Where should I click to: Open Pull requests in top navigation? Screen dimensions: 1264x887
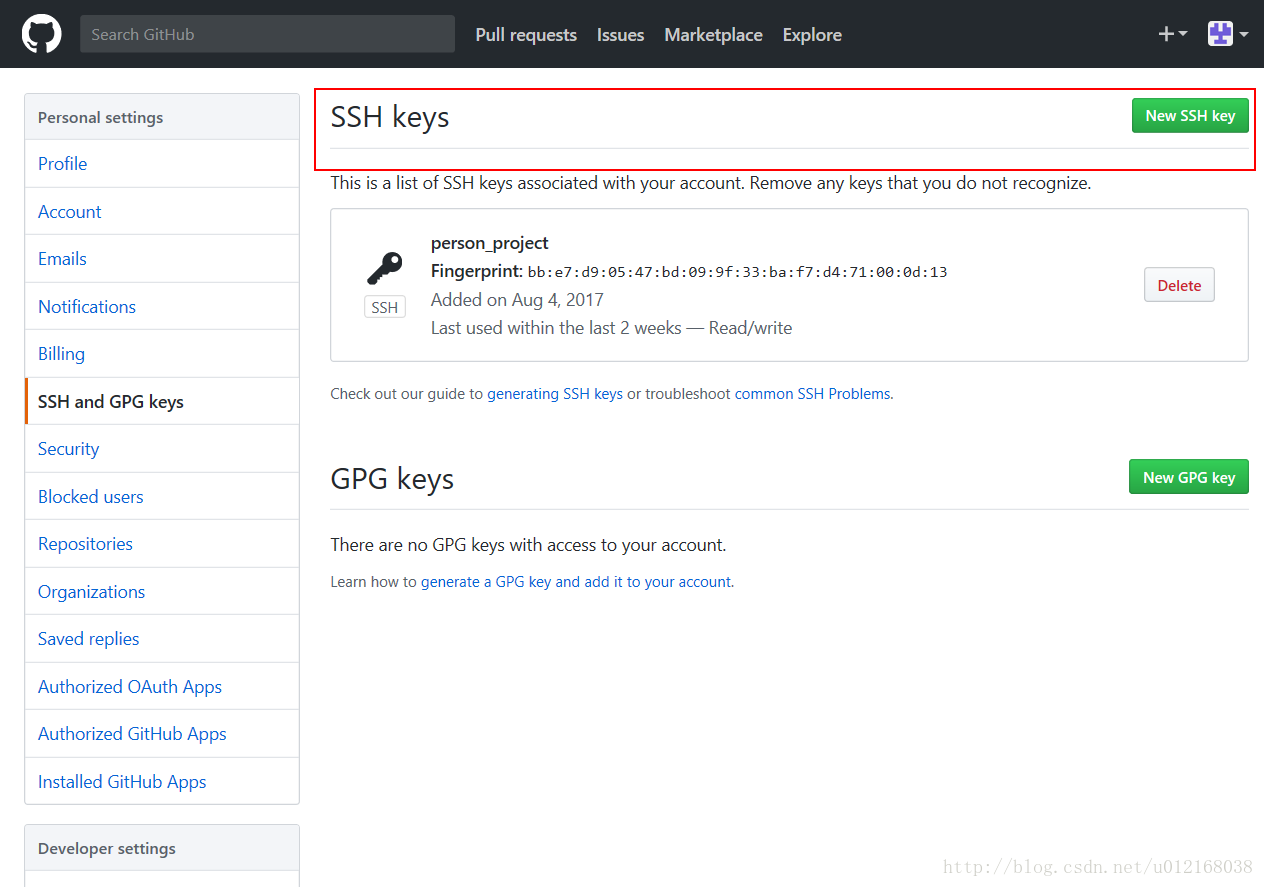[x=526, y=35]
